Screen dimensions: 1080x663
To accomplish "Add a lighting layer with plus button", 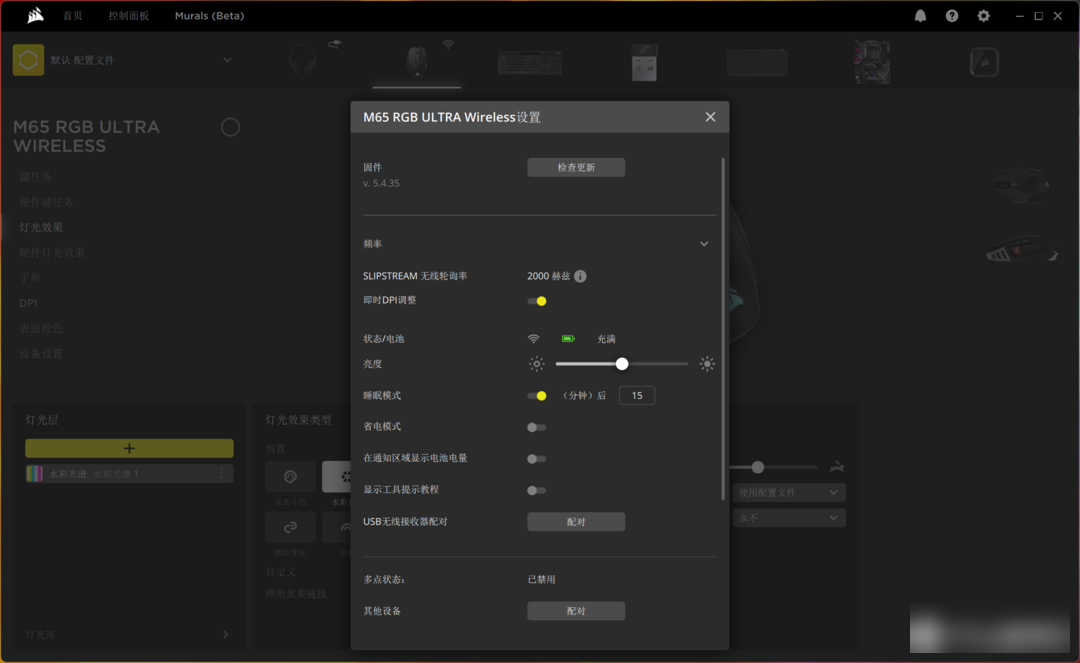I will tap(129, 448).
